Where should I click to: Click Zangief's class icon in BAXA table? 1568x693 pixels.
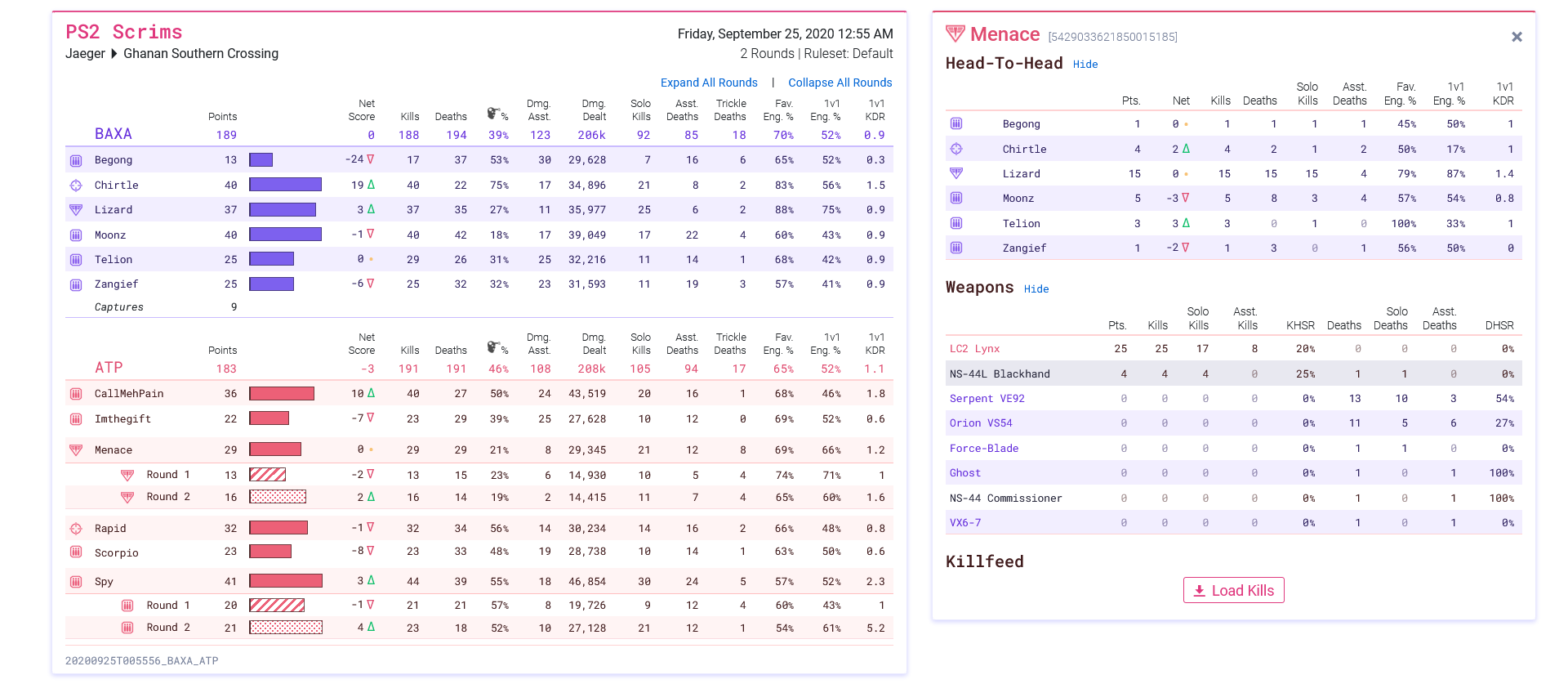[76, 284]
